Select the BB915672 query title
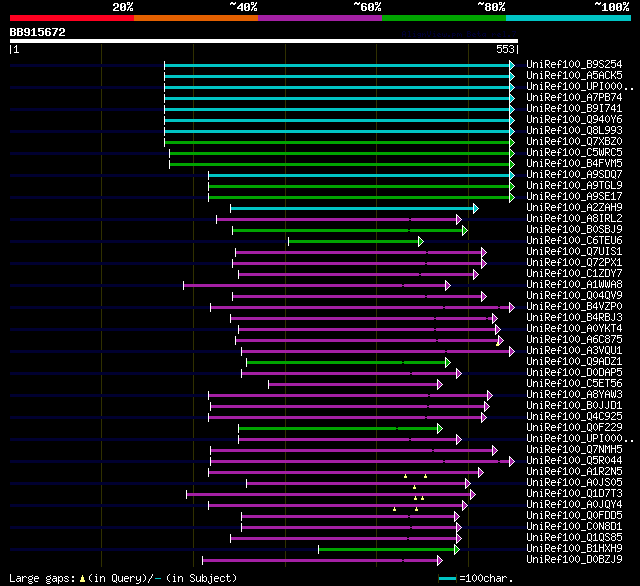Viewport: 640px width, 586px height. [38, 32]
